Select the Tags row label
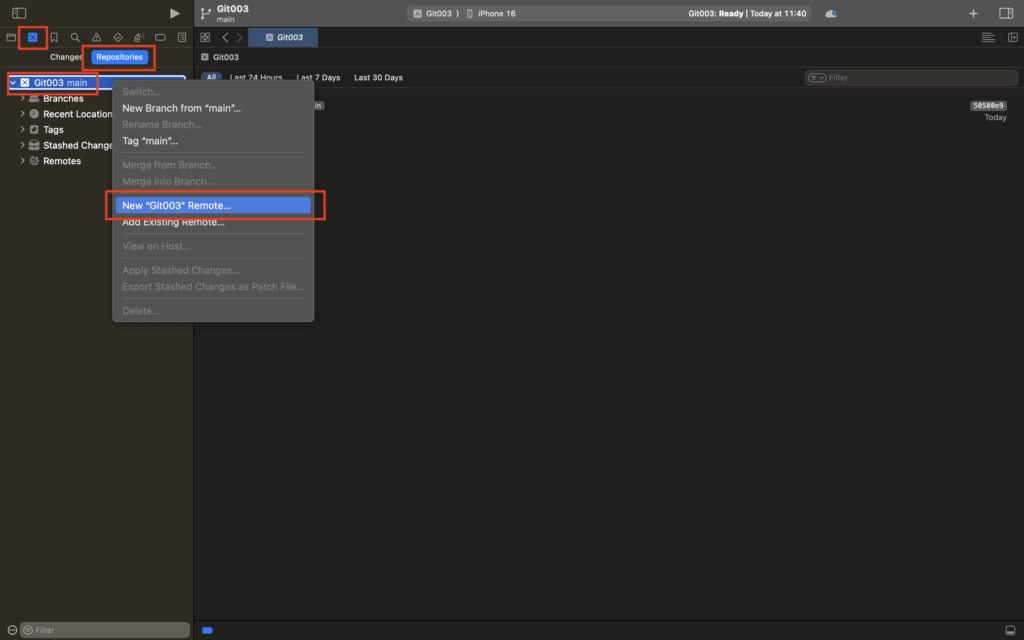 (x=53, y=129)
